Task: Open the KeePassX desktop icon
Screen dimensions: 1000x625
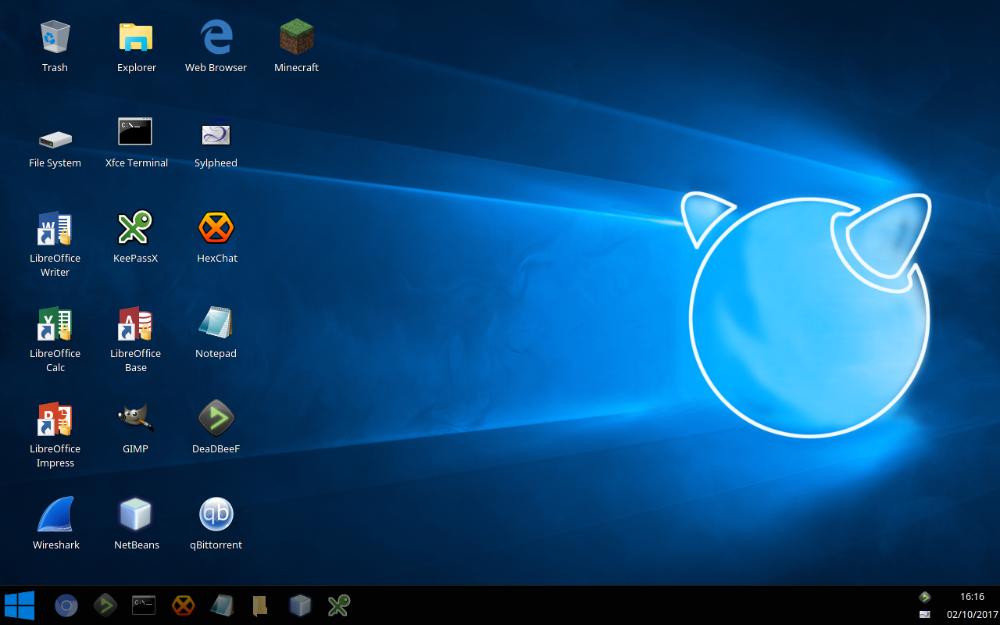Action: tap(135, 228)
